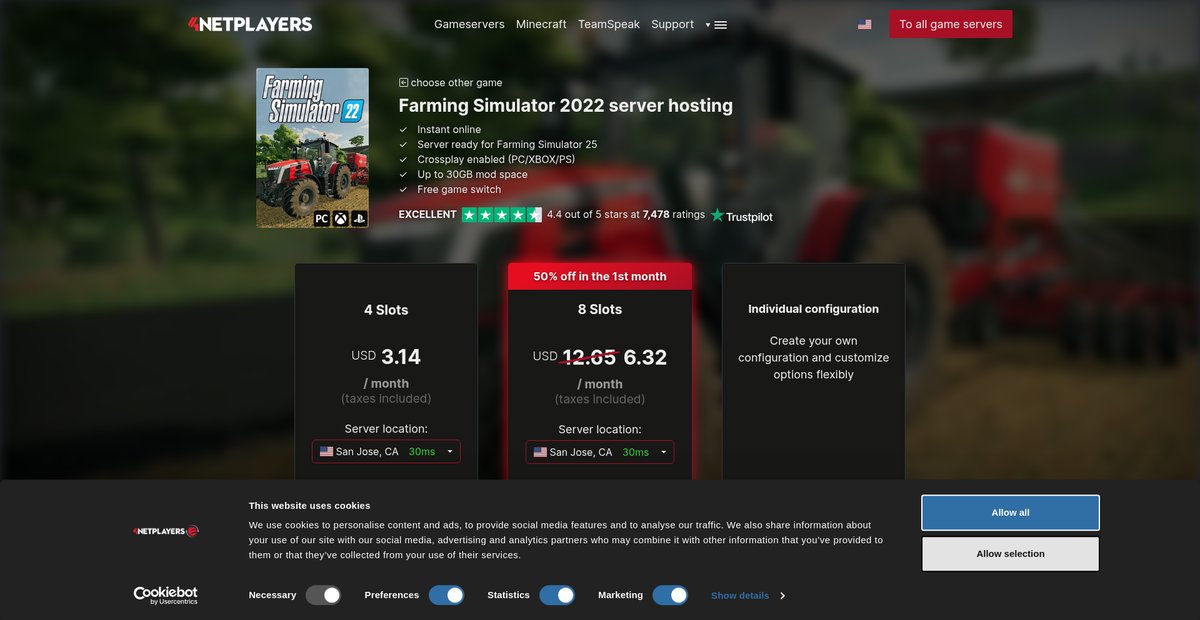Image resolution: width=1200 pixels, height=620 pixels.
Task: Click the Up to 30GB mod space feature
Action: (472, 174)
